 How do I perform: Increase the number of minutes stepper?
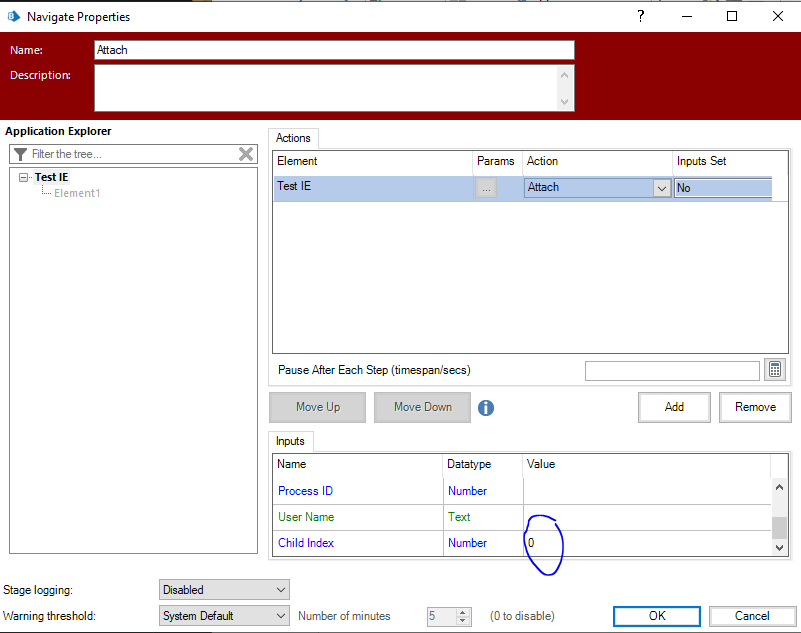point(462,612)
